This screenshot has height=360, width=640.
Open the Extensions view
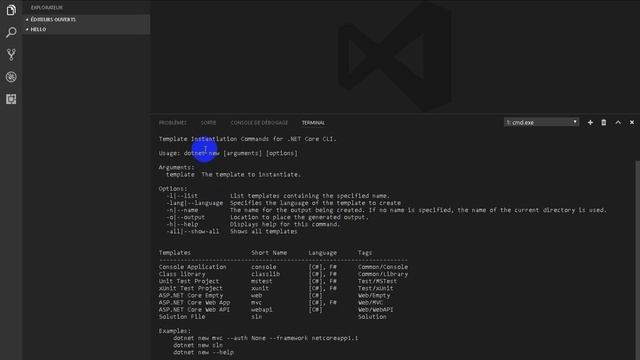pos(11,99)
